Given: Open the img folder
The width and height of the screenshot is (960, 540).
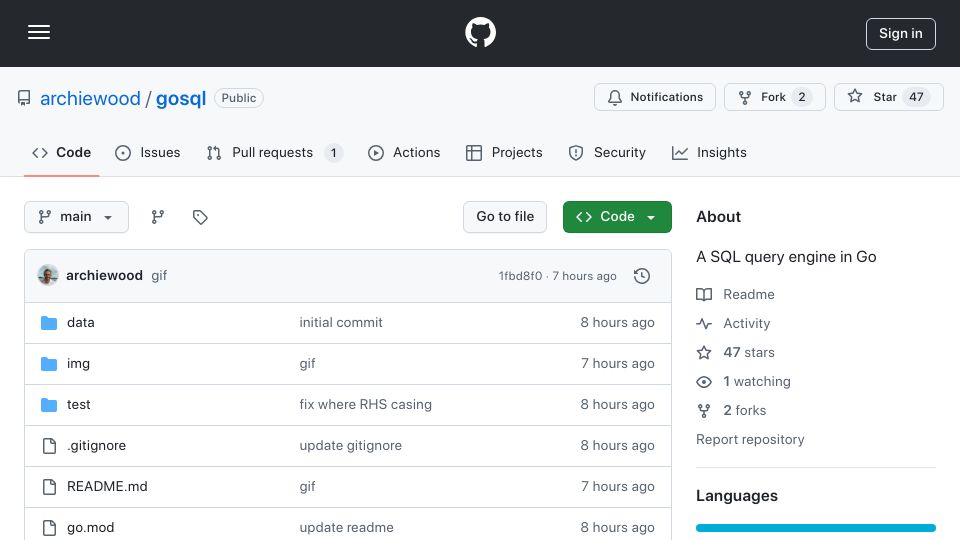Looking at the screenshot, I should click(78, 364).
